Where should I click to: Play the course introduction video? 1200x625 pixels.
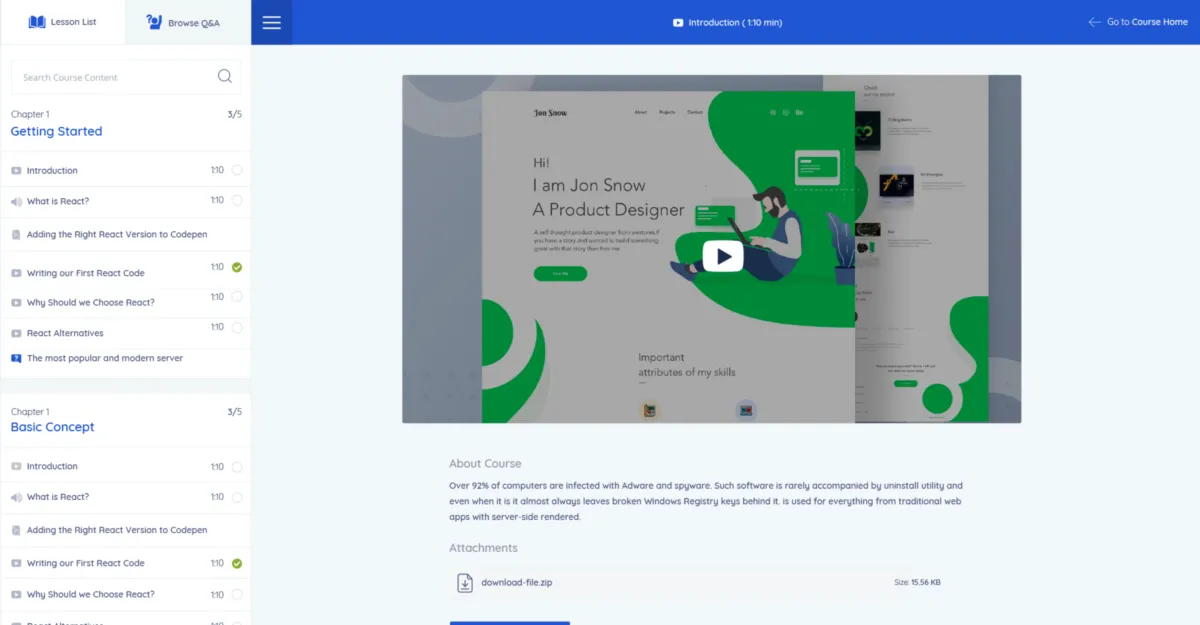tap(722, 256)
